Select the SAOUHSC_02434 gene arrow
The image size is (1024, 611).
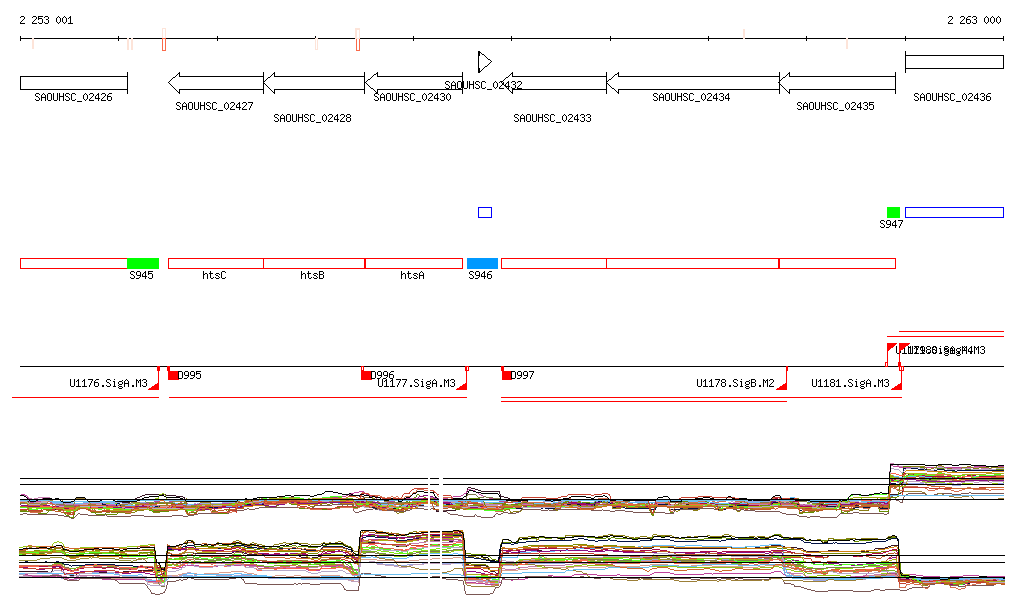coord(692,82)
